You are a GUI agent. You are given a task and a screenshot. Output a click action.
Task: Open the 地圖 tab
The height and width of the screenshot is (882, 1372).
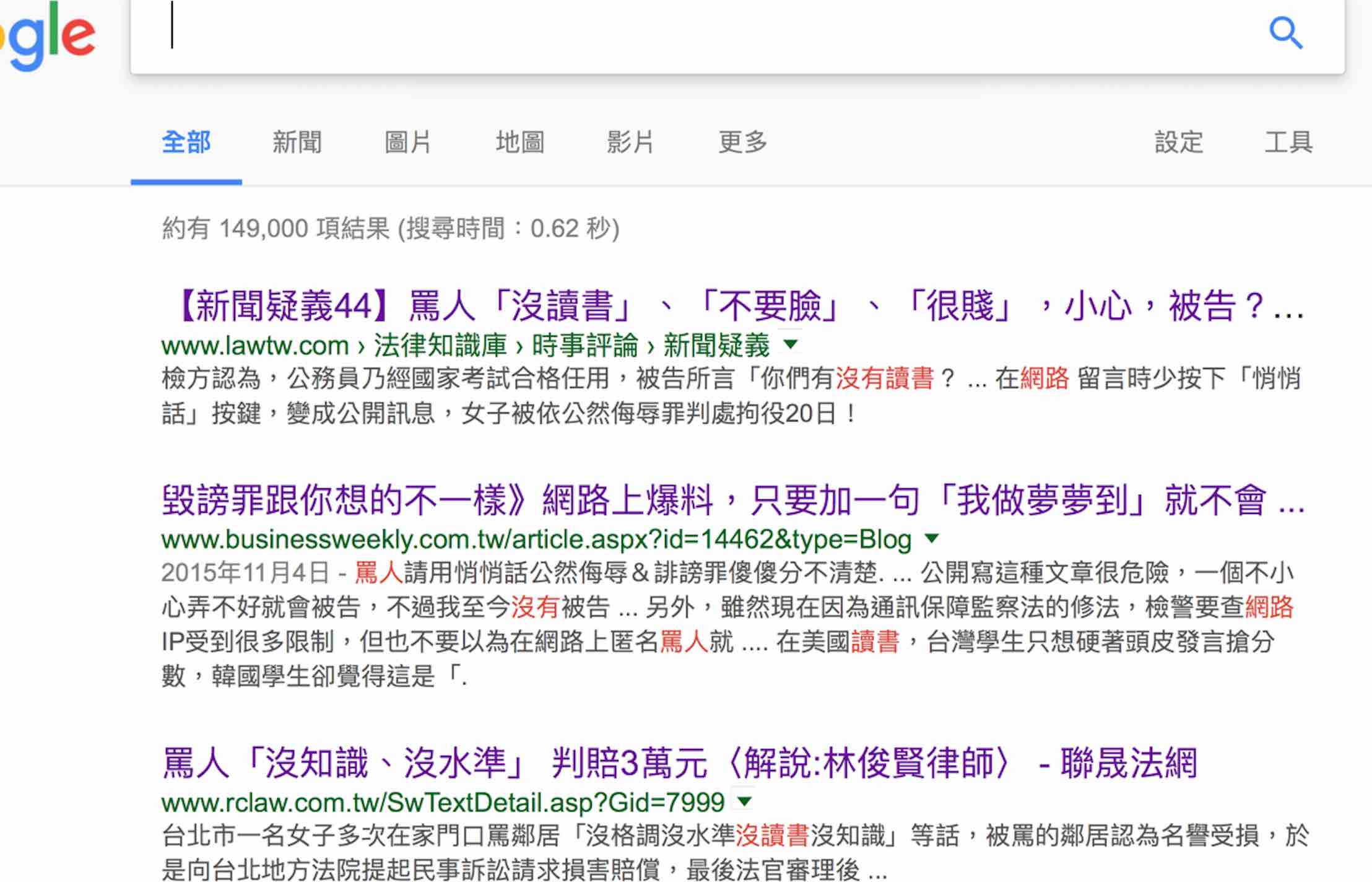point(519,142)
